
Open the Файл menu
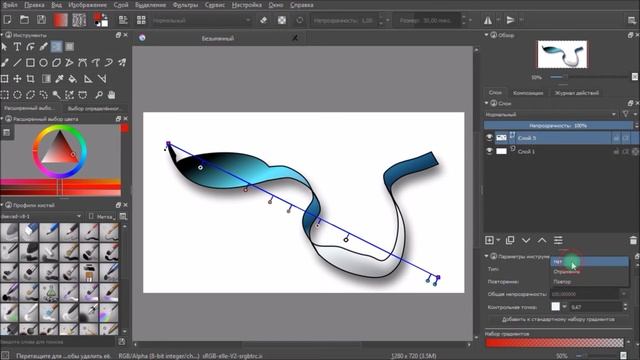pos(9,5)
